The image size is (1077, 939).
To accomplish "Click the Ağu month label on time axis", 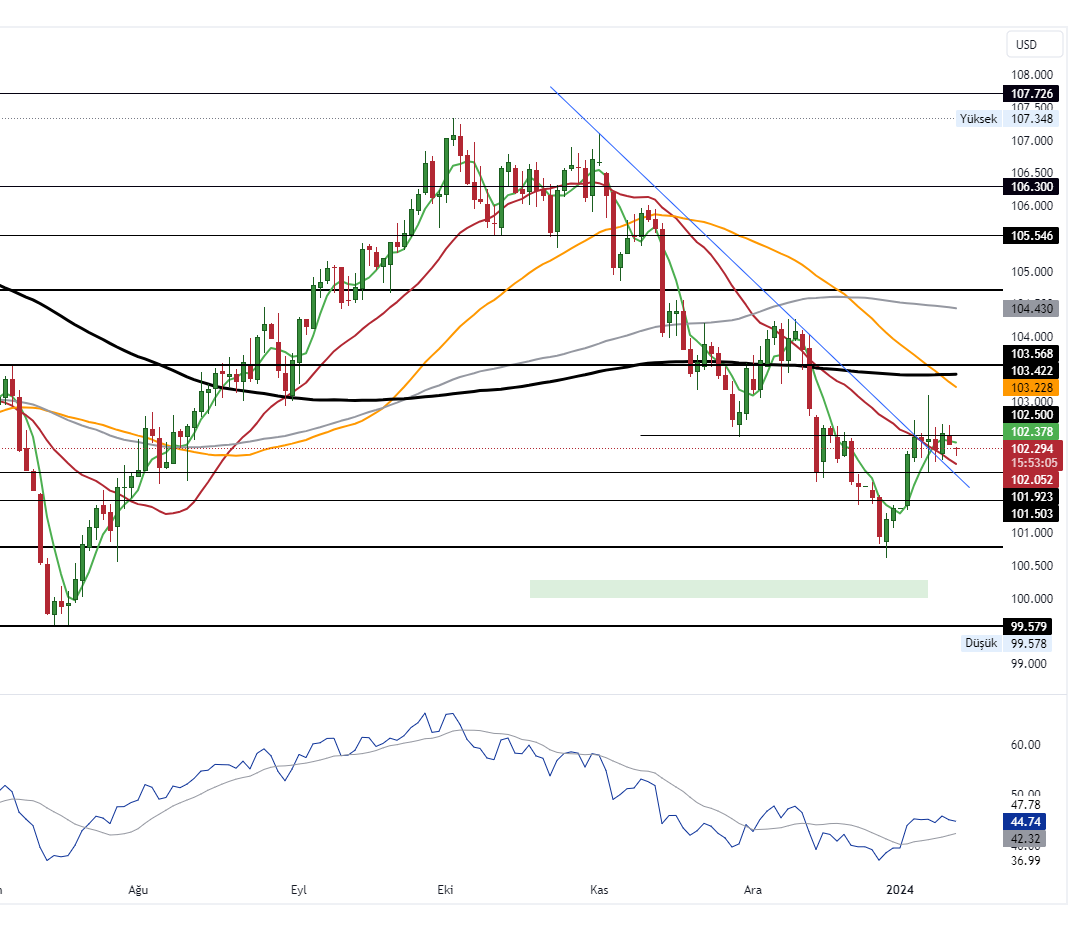I will (138, 890).
